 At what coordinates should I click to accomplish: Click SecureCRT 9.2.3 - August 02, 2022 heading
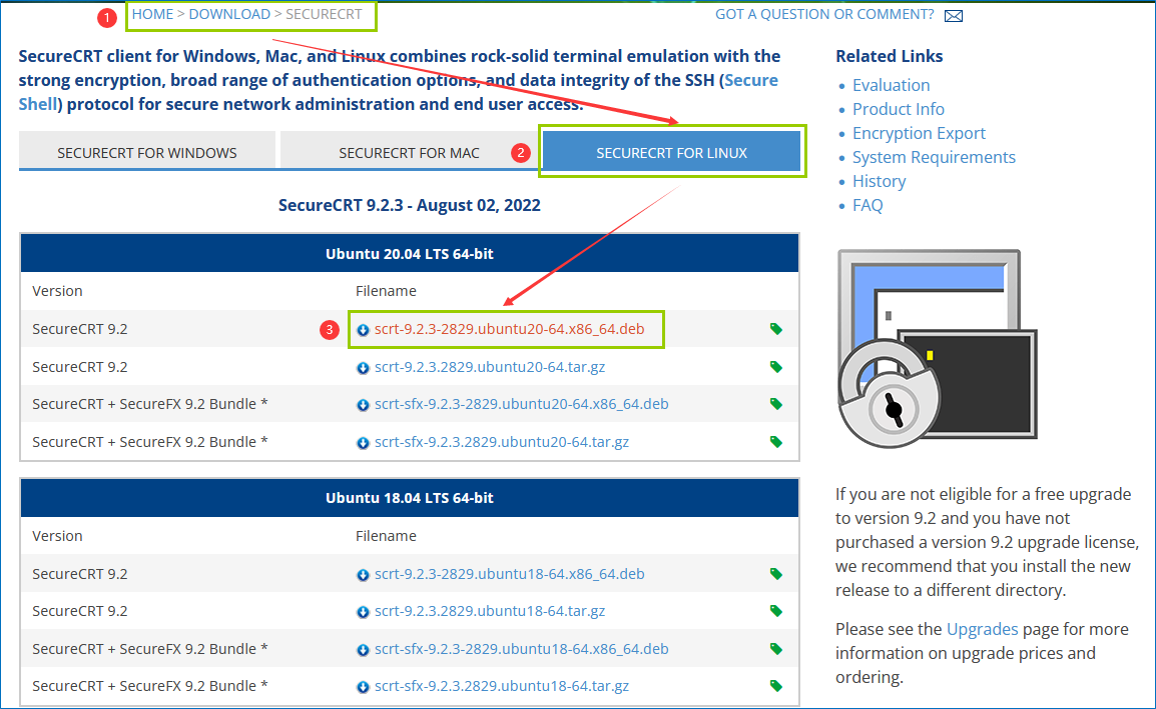(409, 205)
